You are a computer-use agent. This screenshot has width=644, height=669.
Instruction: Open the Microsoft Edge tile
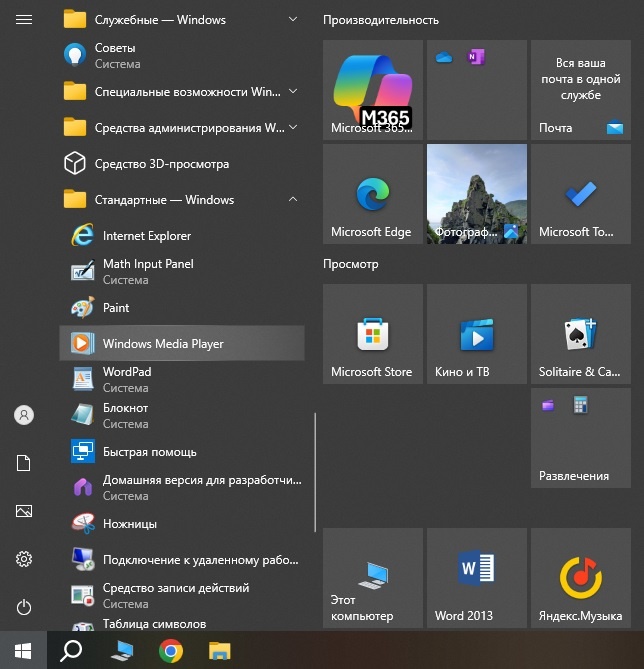click(373, 194)
